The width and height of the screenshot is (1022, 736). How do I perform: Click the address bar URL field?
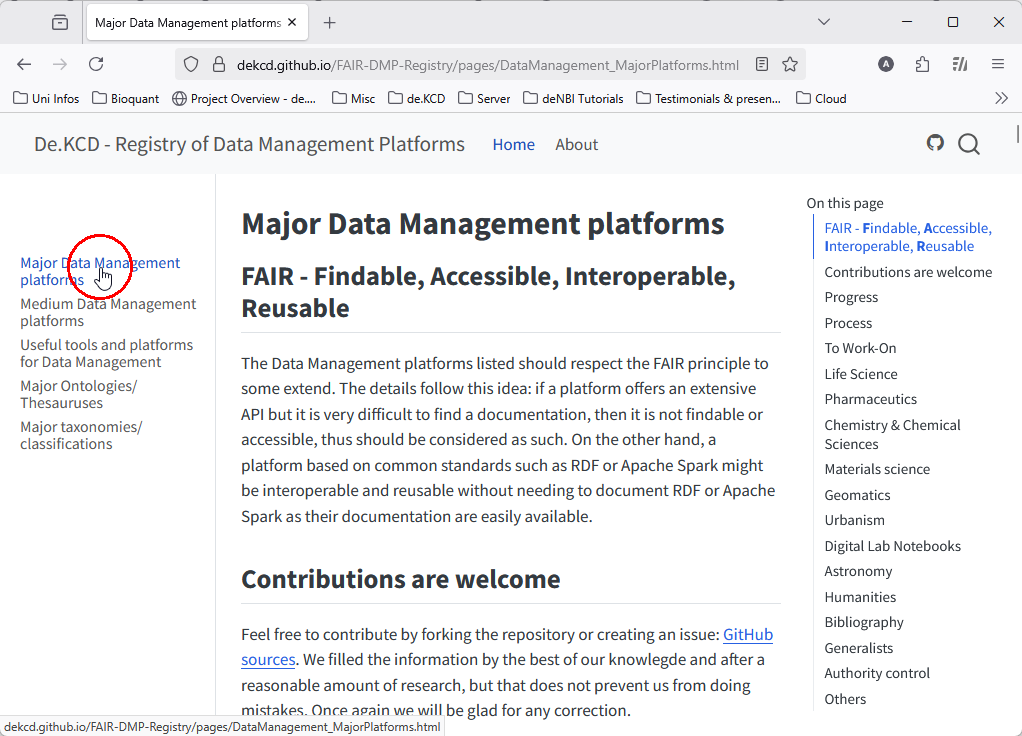(x=487, y=65)
